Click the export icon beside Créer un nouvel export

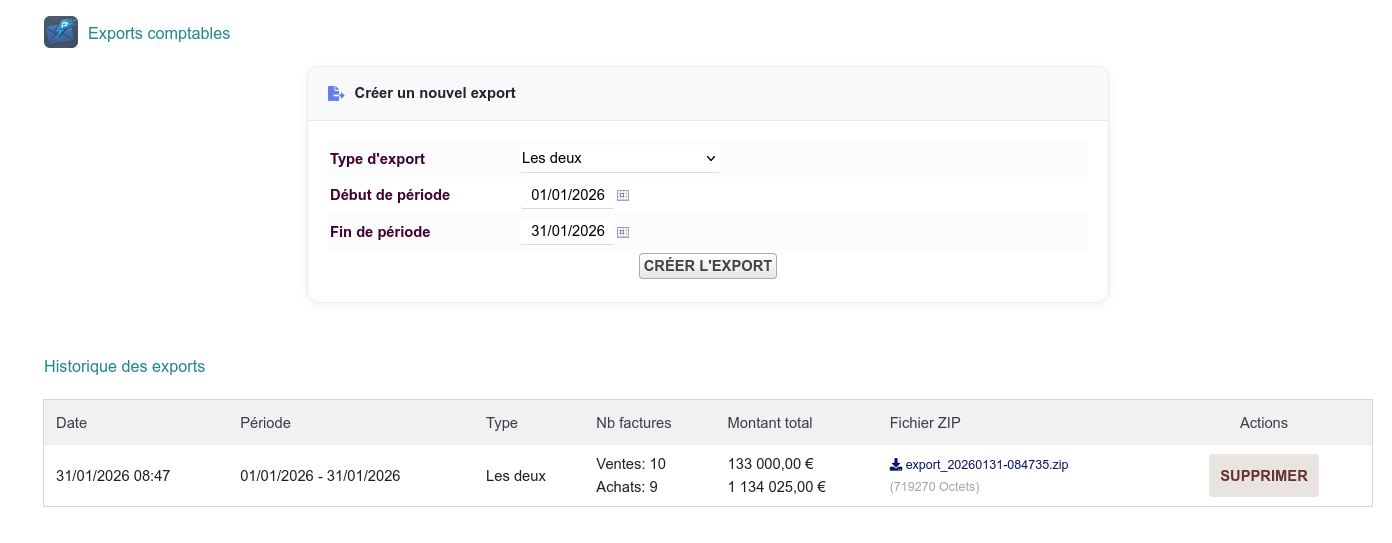tap(336, 94)
